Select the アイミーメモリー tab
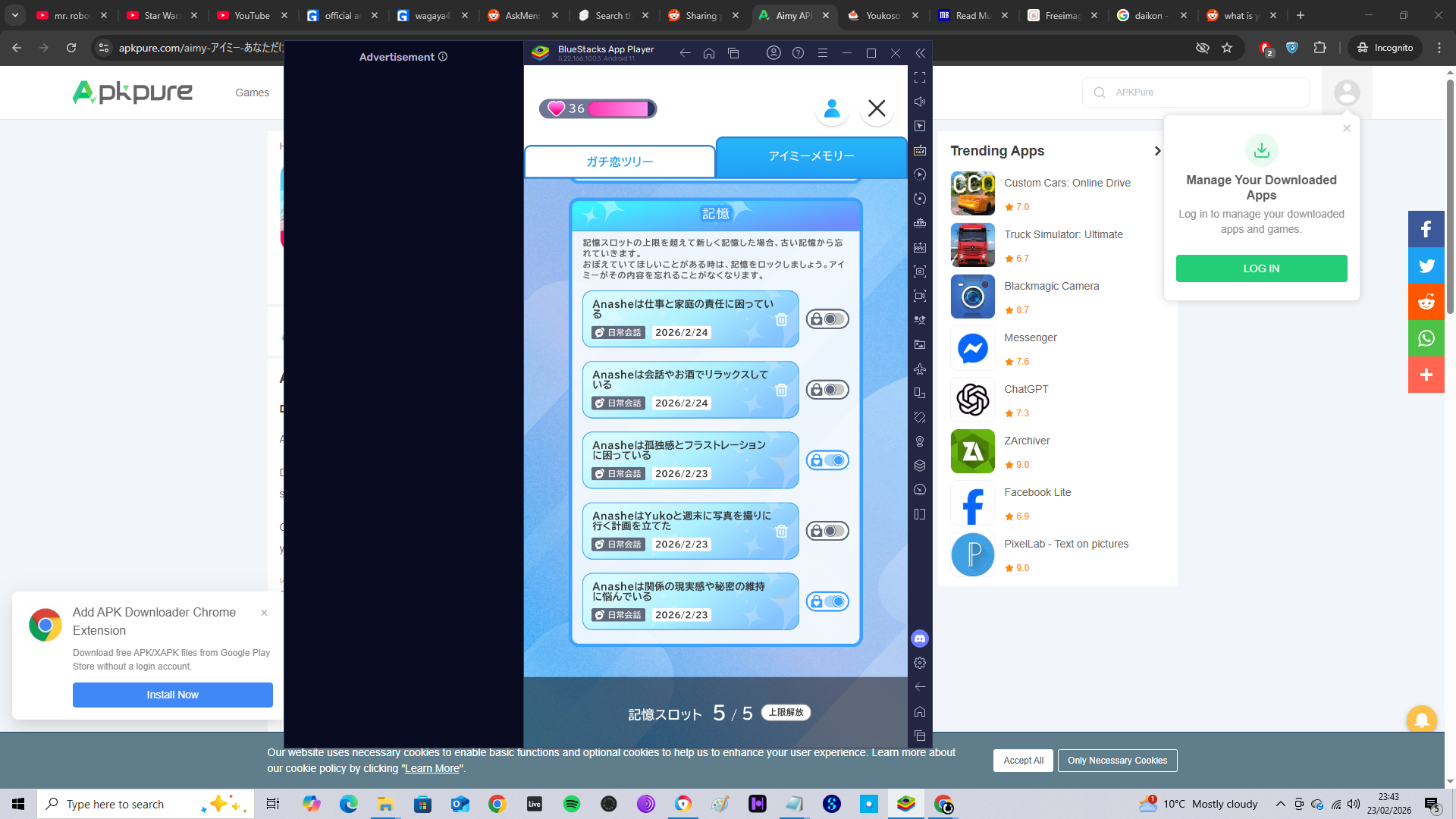Viewport: 1456px width, 819px height. pos(811,156)
